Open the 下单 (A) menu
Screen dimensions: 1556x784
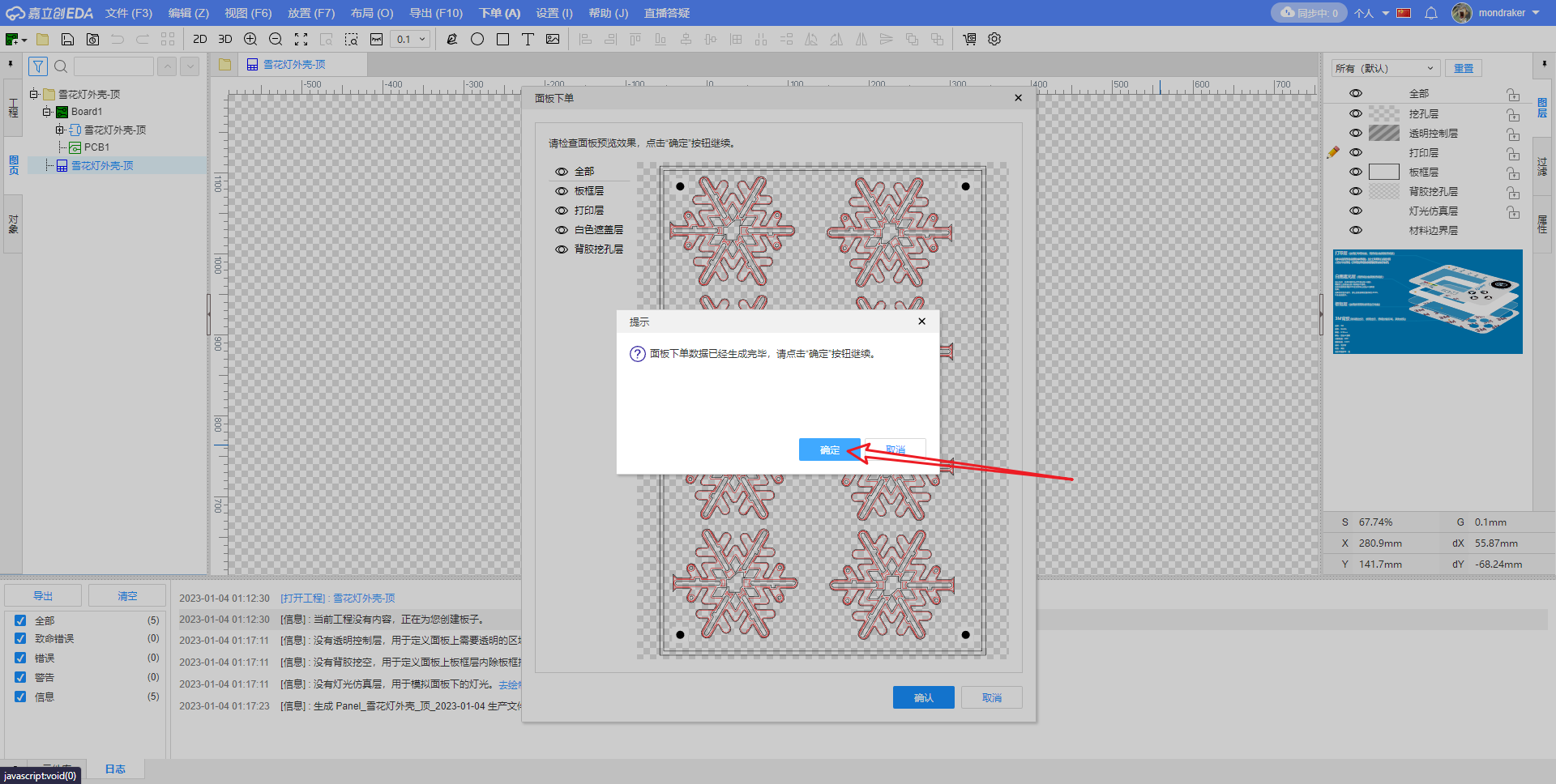(x=499, y=13)
